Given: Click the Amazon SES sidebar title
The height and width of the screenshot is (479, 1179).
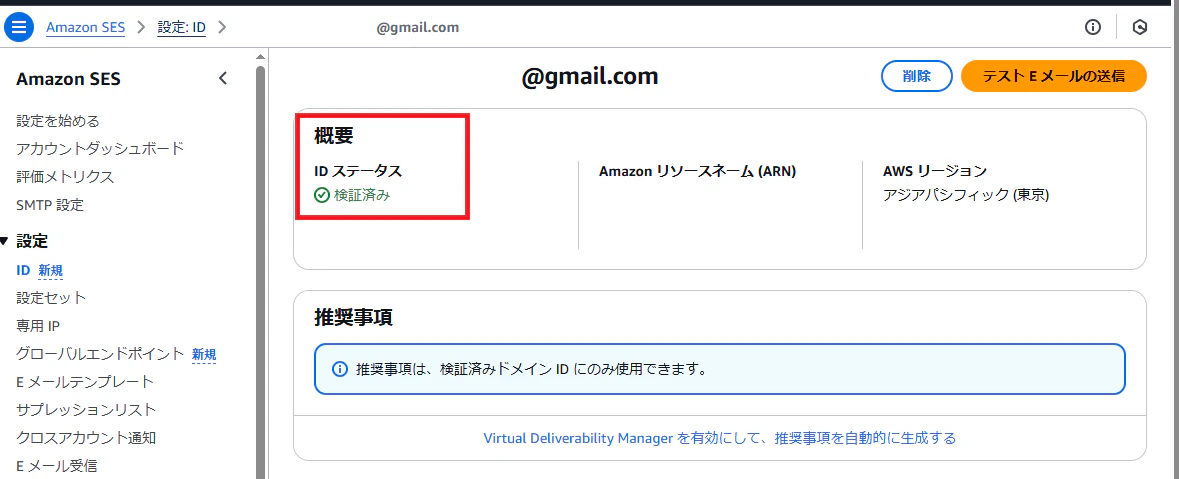Looking at the screenshot, I should [x=68, y=79].
